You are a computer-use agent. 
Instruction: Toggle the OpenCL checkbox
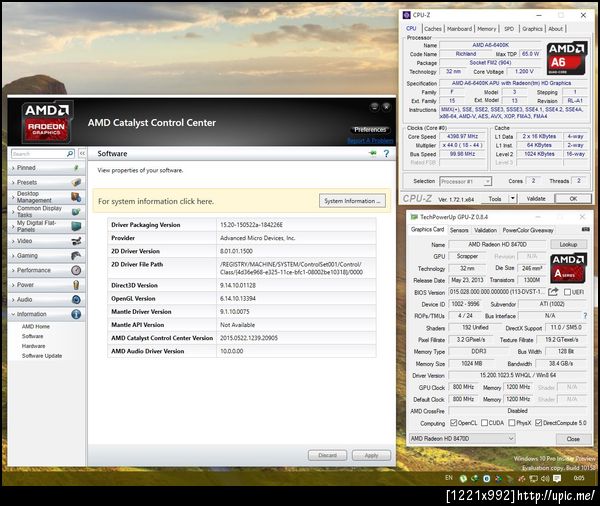coord(453,423)
